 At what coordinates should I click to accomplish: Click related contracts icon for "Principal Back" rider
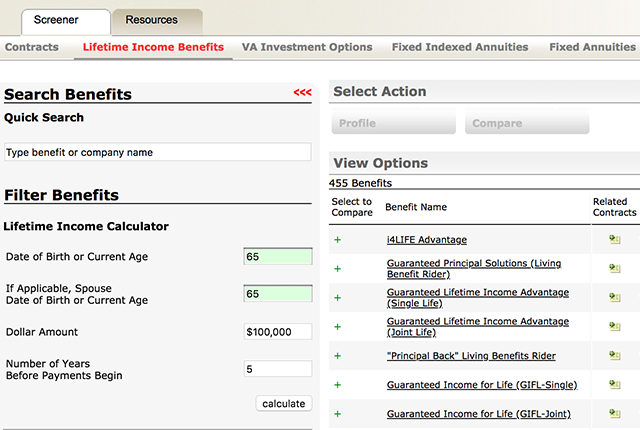(614, 356)
